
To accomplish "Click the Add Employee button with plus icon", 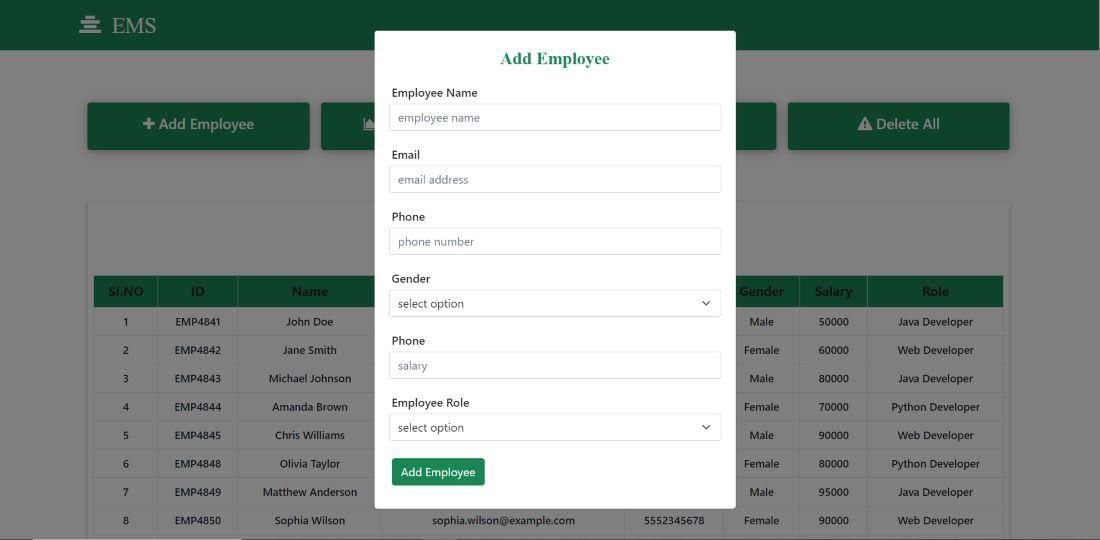I will pyautogui.click(x=199, y=126).
